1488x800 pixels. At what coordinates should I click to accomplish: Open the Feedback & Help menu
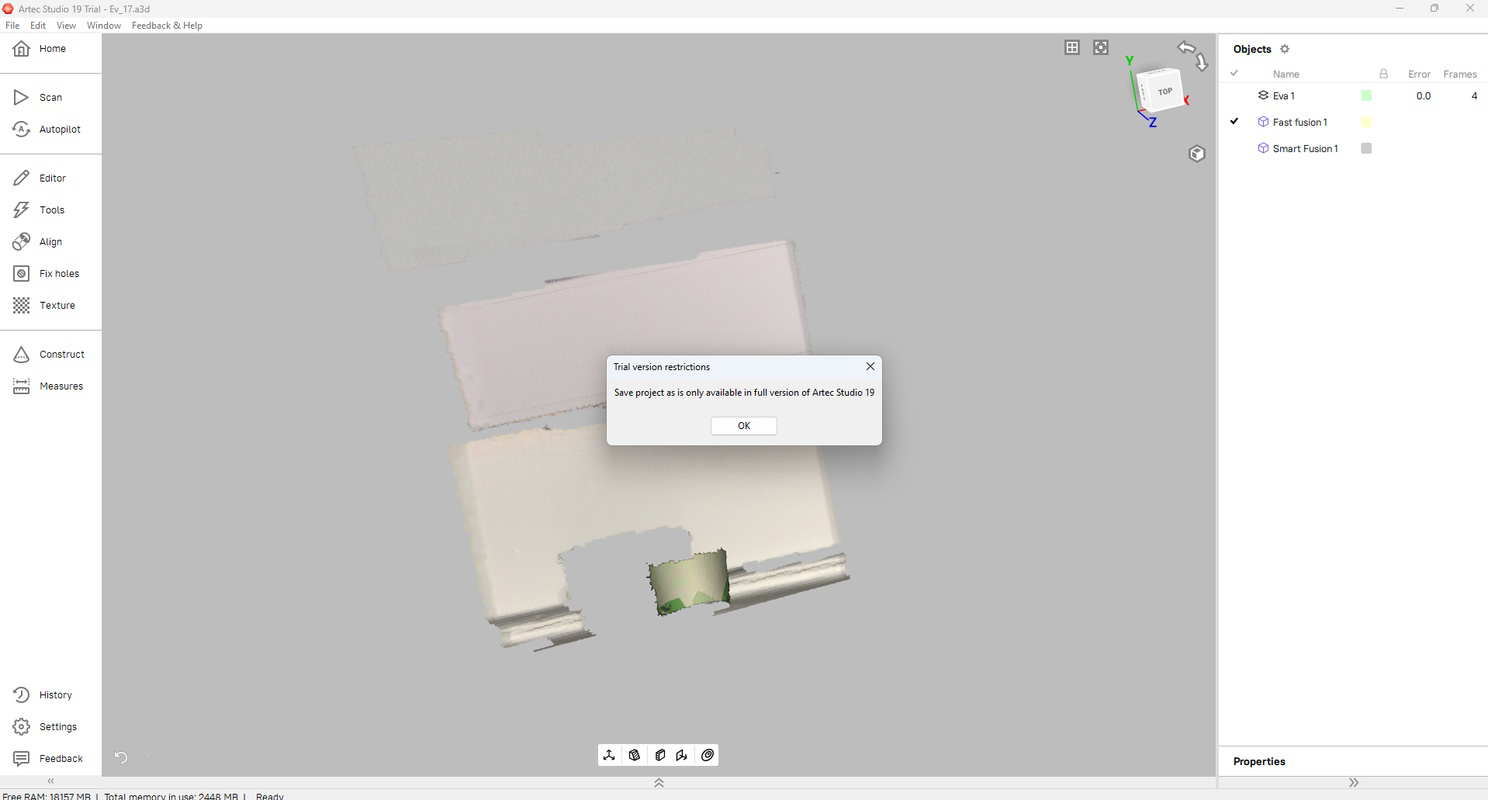166,25
